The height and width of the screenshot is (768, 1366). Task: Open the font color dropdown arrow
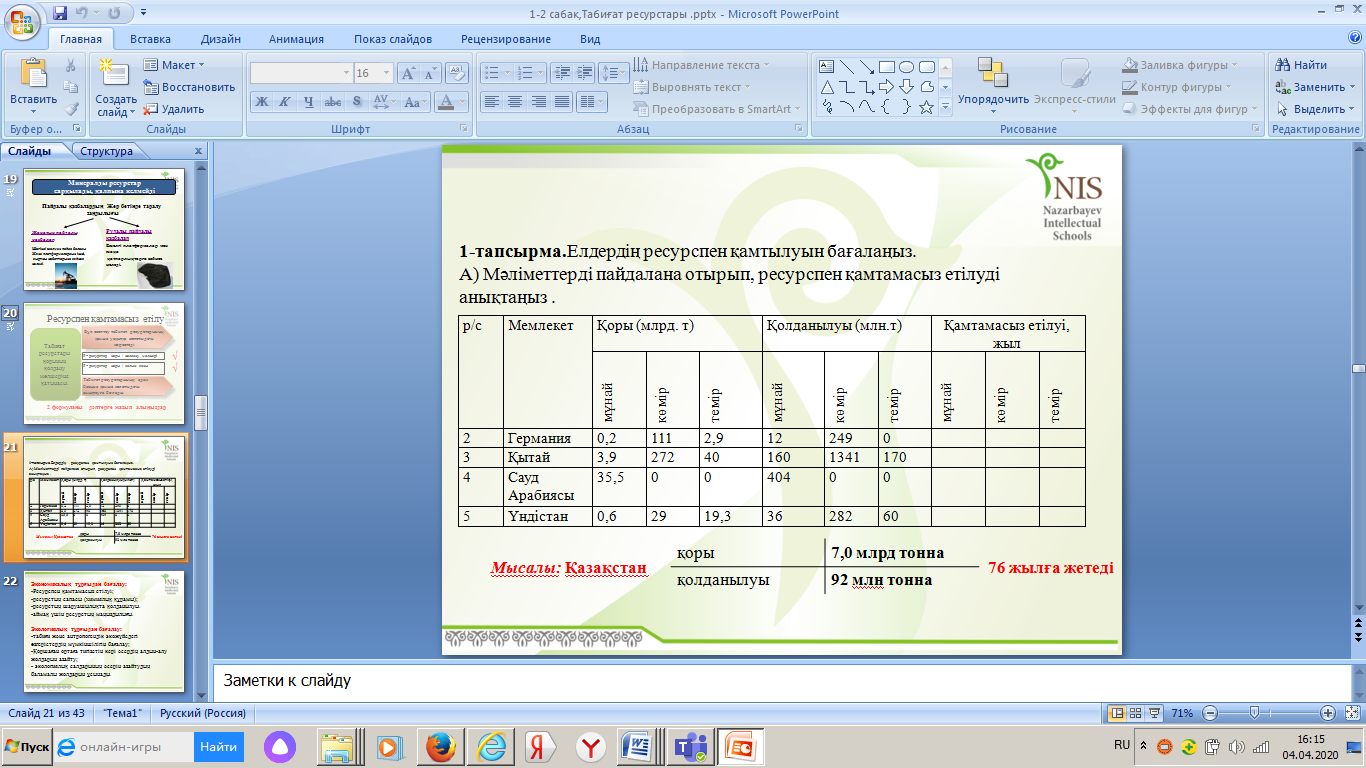click(463, 102)
